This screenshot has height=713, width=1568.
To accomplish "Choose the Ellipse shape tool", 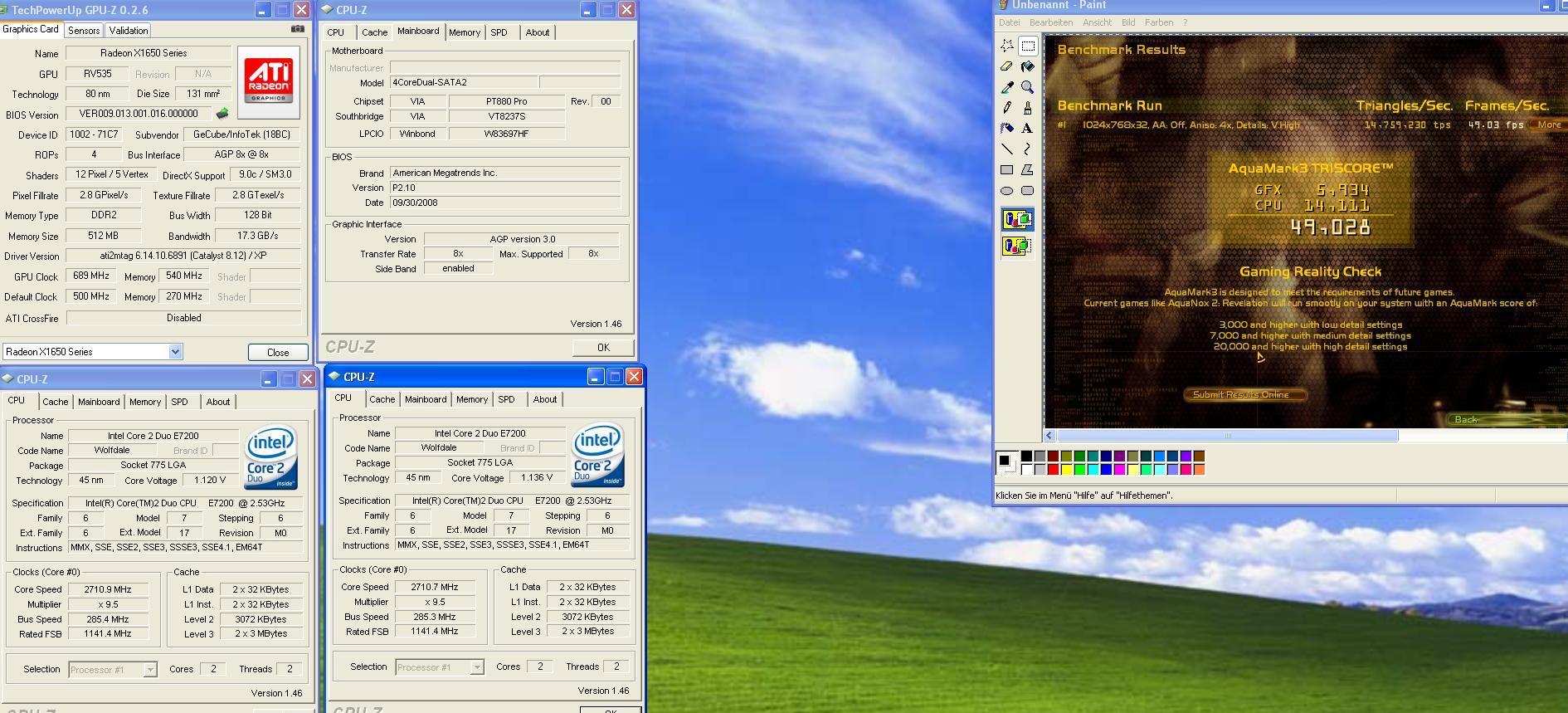I will [x=1007, y=191].
